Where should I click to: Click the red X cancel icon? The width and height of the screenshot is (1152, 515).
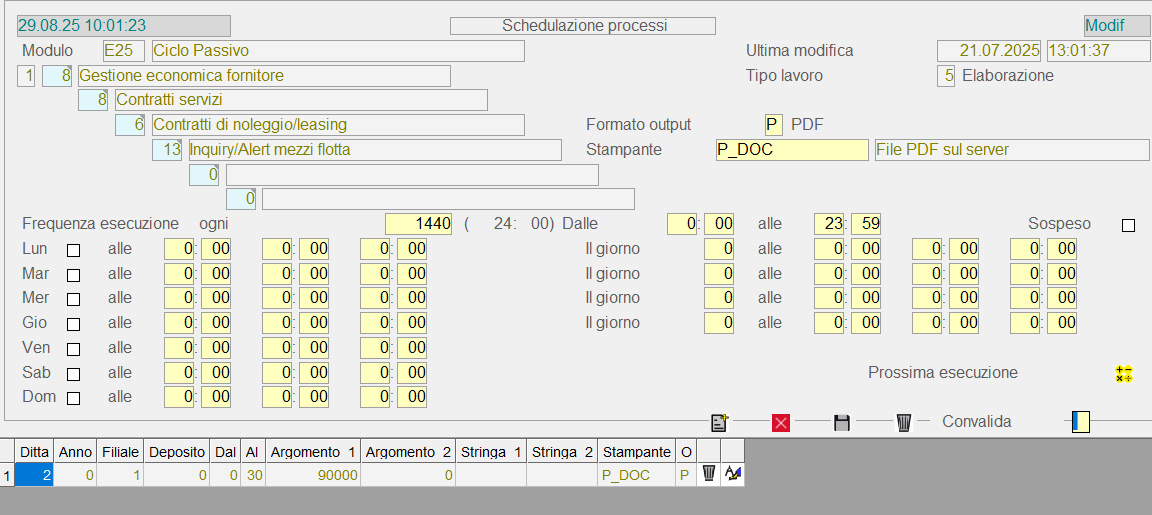point(781,423)
